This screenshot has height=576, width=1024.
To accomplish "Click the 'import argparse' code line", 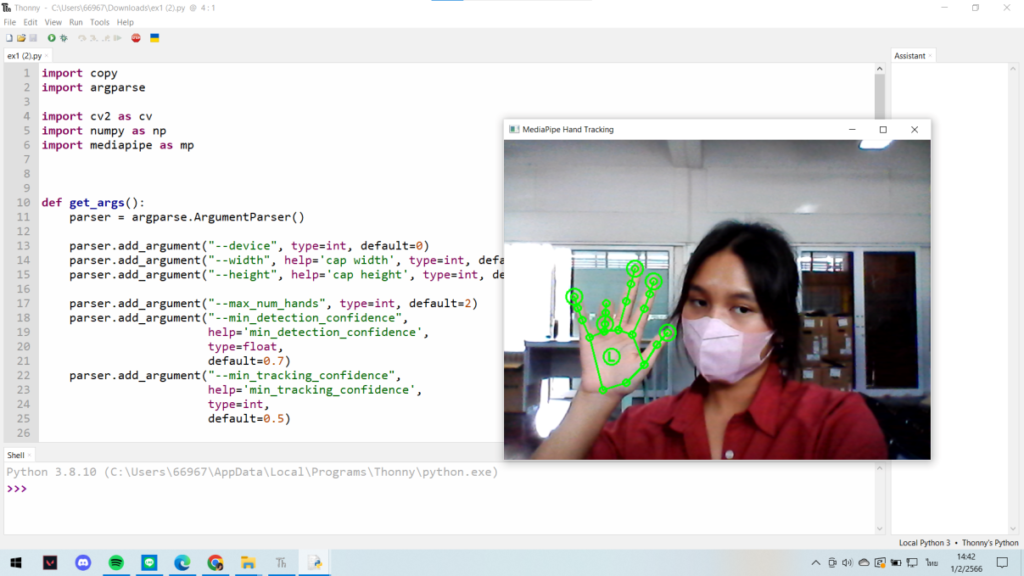I will tap(93, 88).
